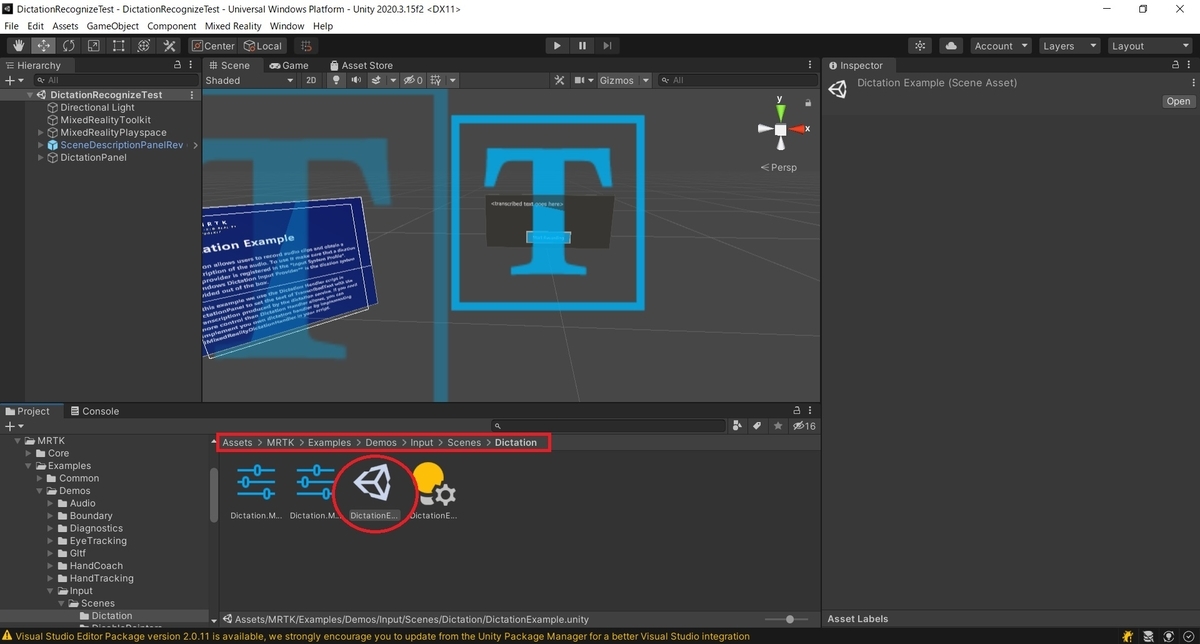The height and width of the screenshot is (644, 1200).
Task: Open Shaded draw mode dropdown
Action: (250, 80)
